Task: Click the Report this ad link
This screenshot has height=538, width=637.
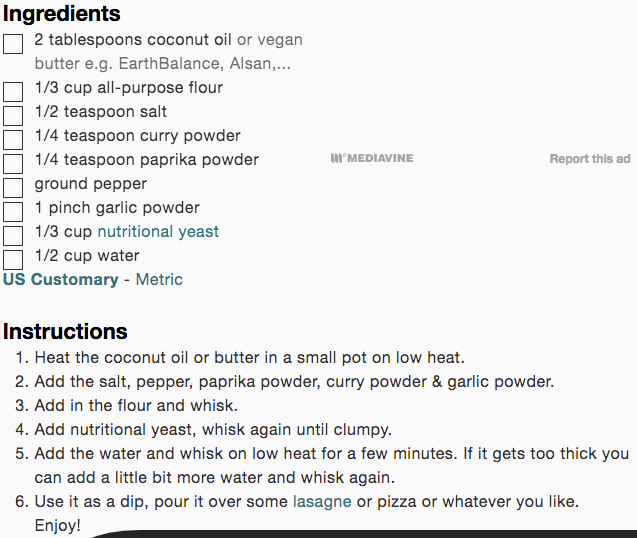Action: (x=590, y=159)
